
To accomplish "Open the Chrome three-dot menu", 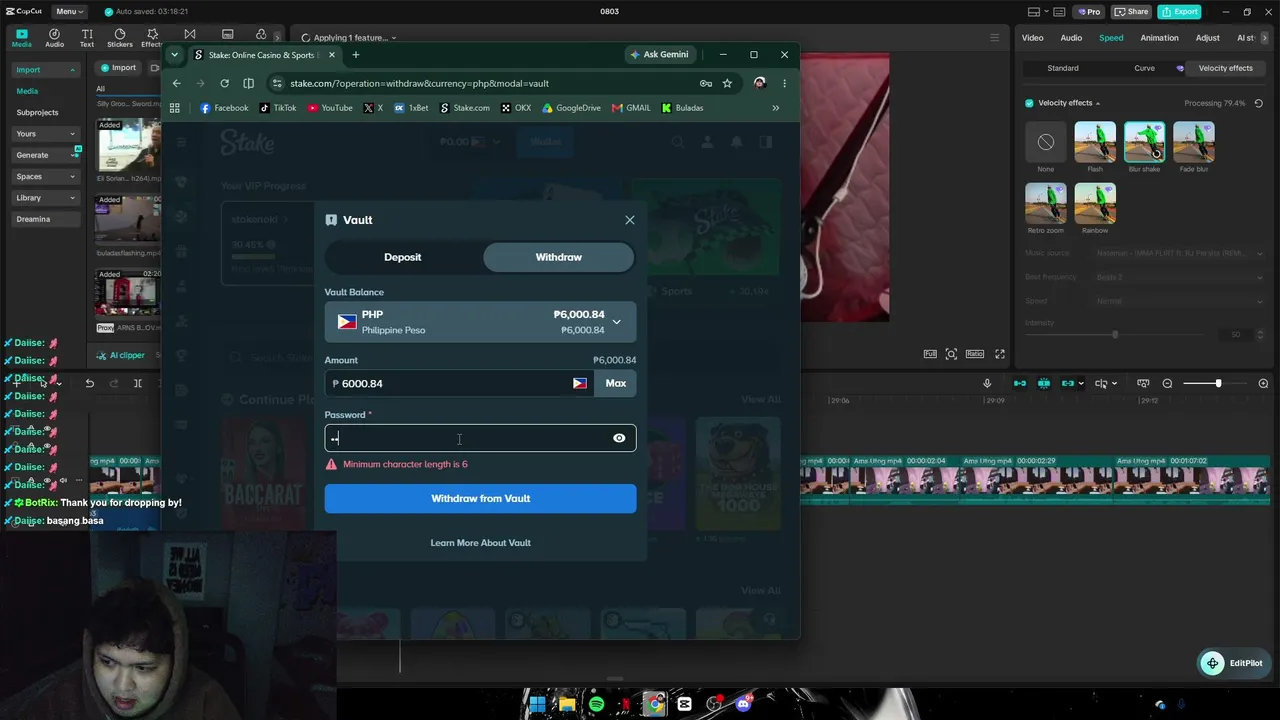I will click(x=784, y=83).
